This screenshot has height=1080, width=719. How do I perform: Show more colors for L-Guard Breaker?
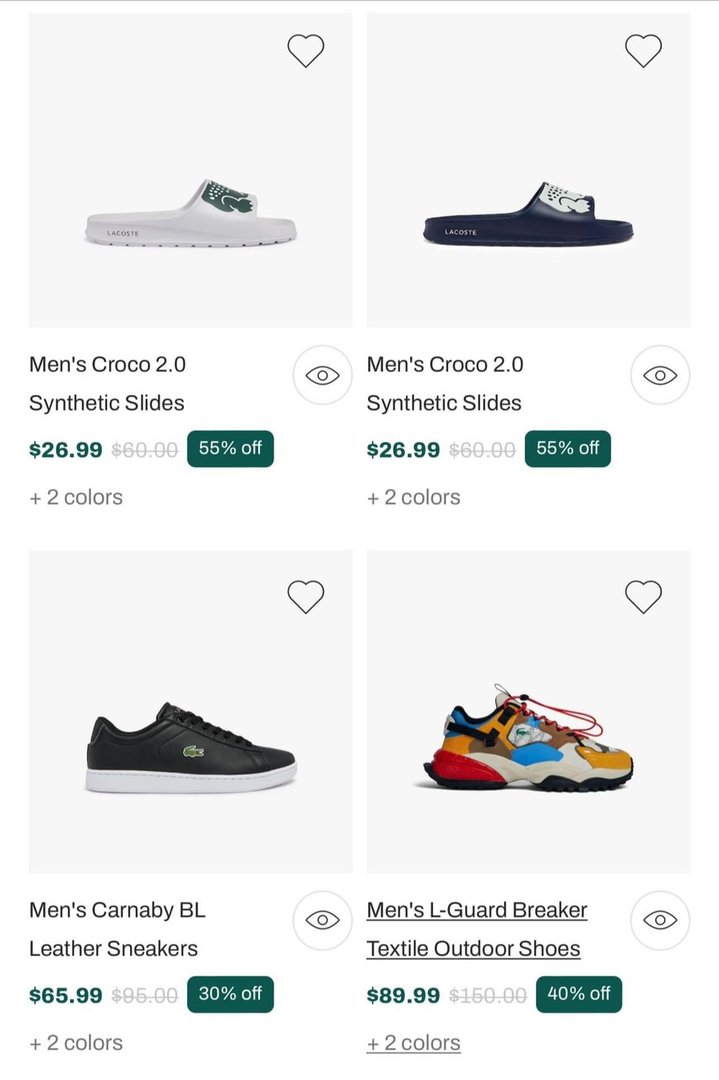(413, 1043)
